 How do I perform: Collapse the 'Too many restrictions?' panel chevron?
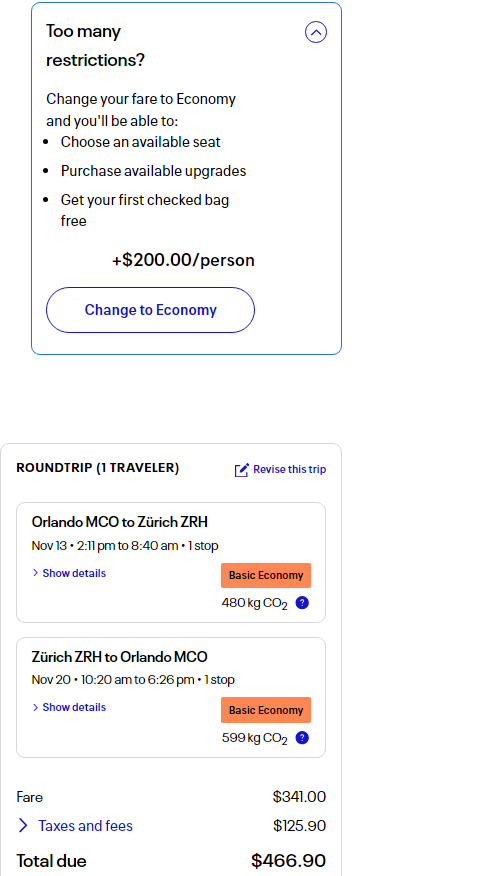point(316,32)
